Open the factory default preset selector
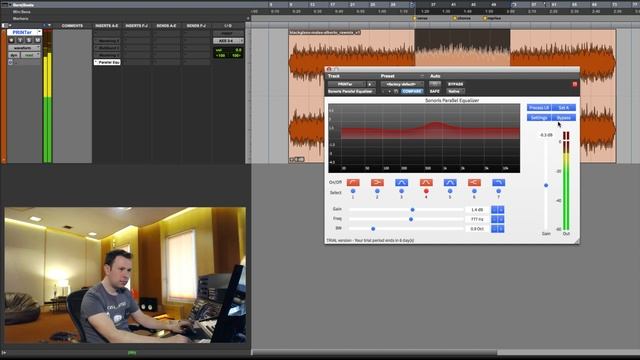 (x=402, y=84)
